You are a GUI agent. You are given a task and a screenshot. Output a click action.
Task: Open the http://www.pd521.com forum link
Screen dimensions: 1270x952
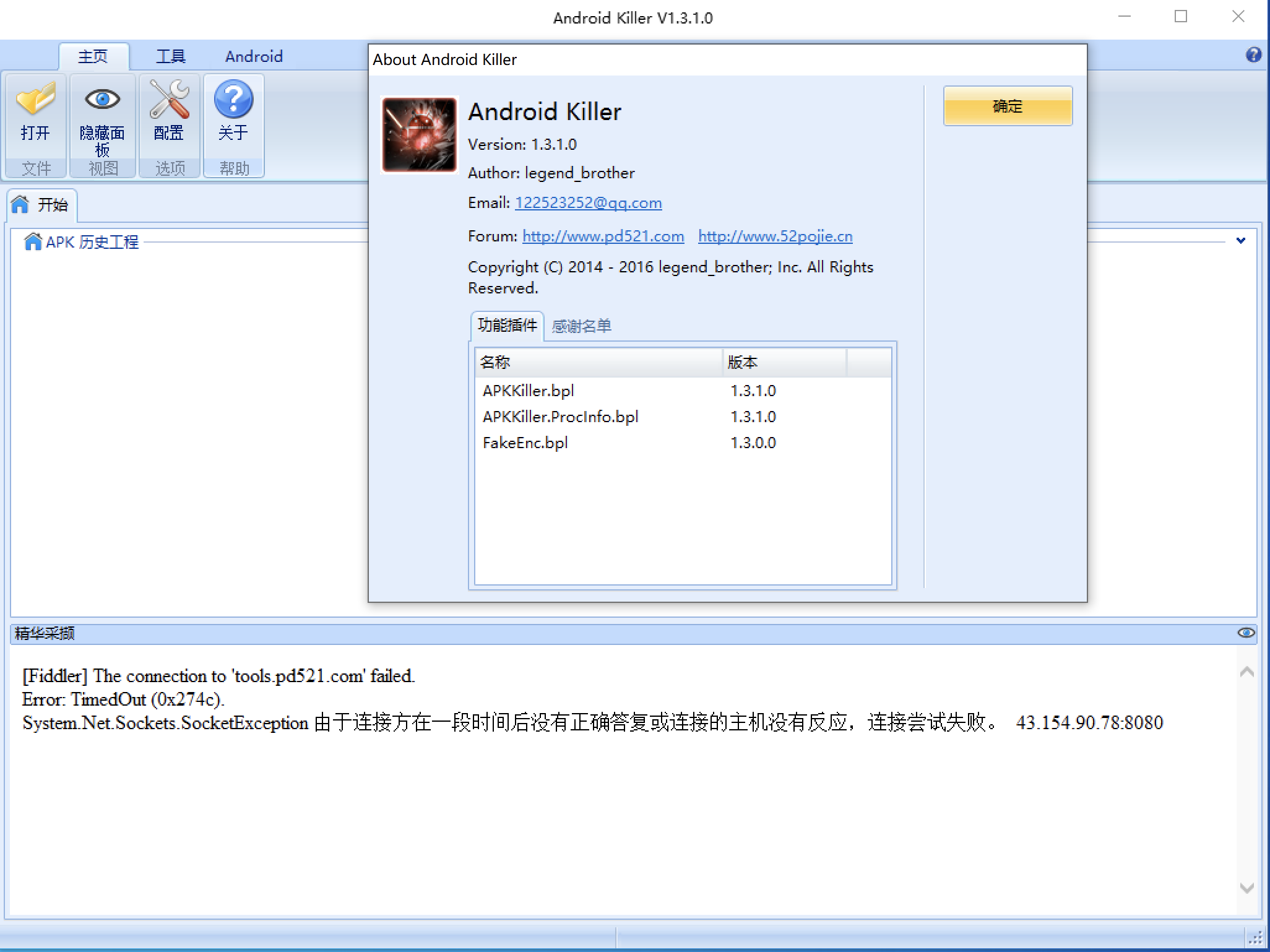603,236
